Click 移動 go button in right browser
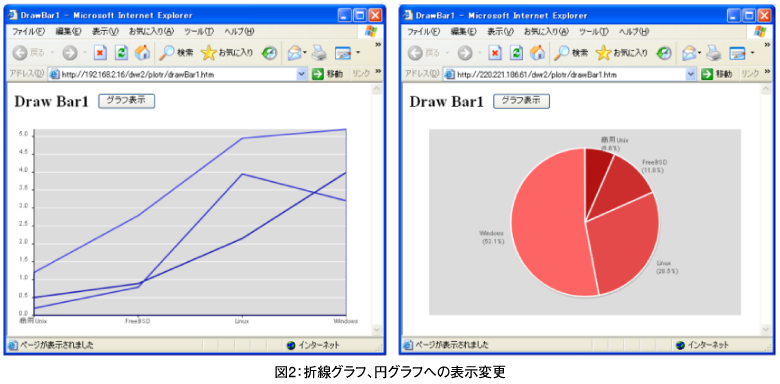 pos(716,74)
